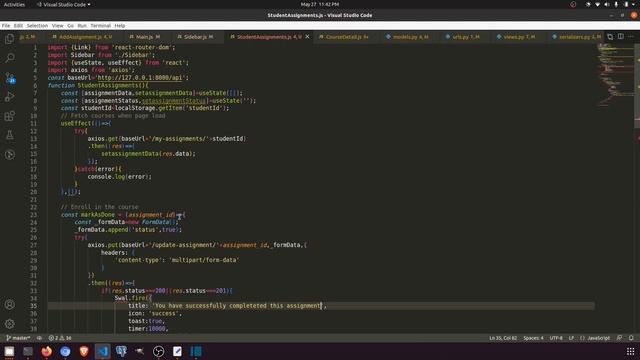
Task: Click the Swal.fire call on line 34
Action: click(133, 298)
